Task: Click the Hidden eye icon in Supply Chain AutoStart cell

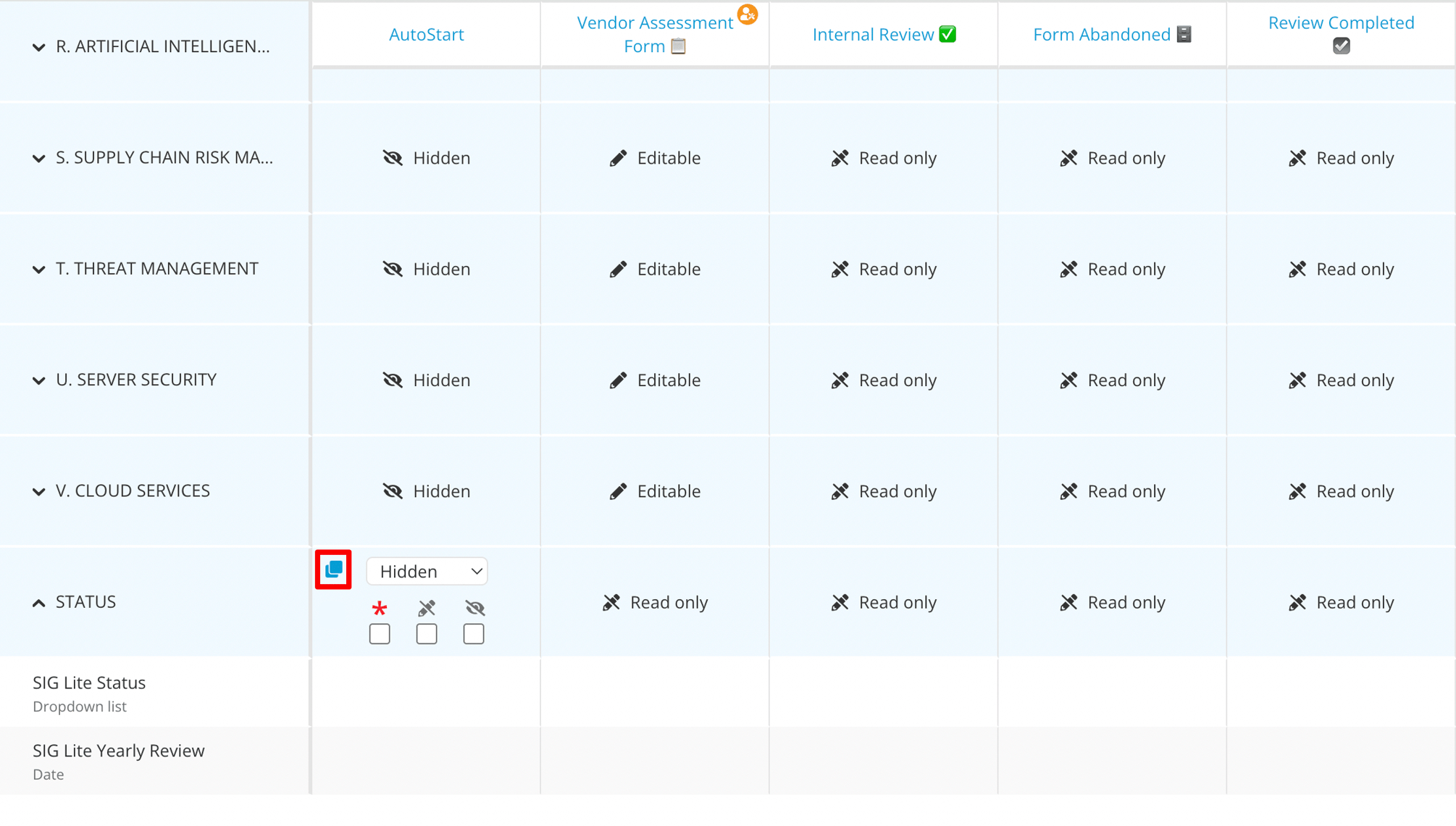Action: pos(393,157)
